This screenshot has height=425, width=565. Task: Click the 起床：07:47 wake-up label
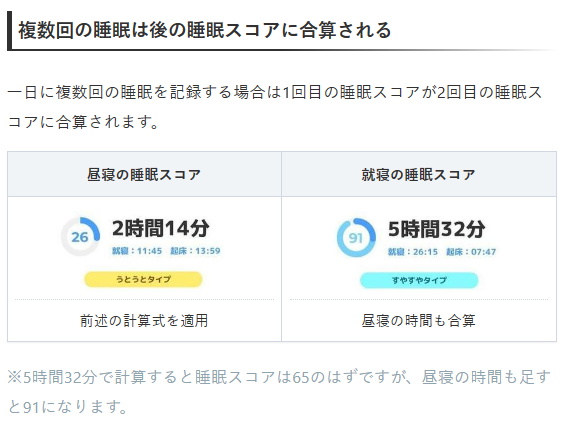(x=471, y=252)
